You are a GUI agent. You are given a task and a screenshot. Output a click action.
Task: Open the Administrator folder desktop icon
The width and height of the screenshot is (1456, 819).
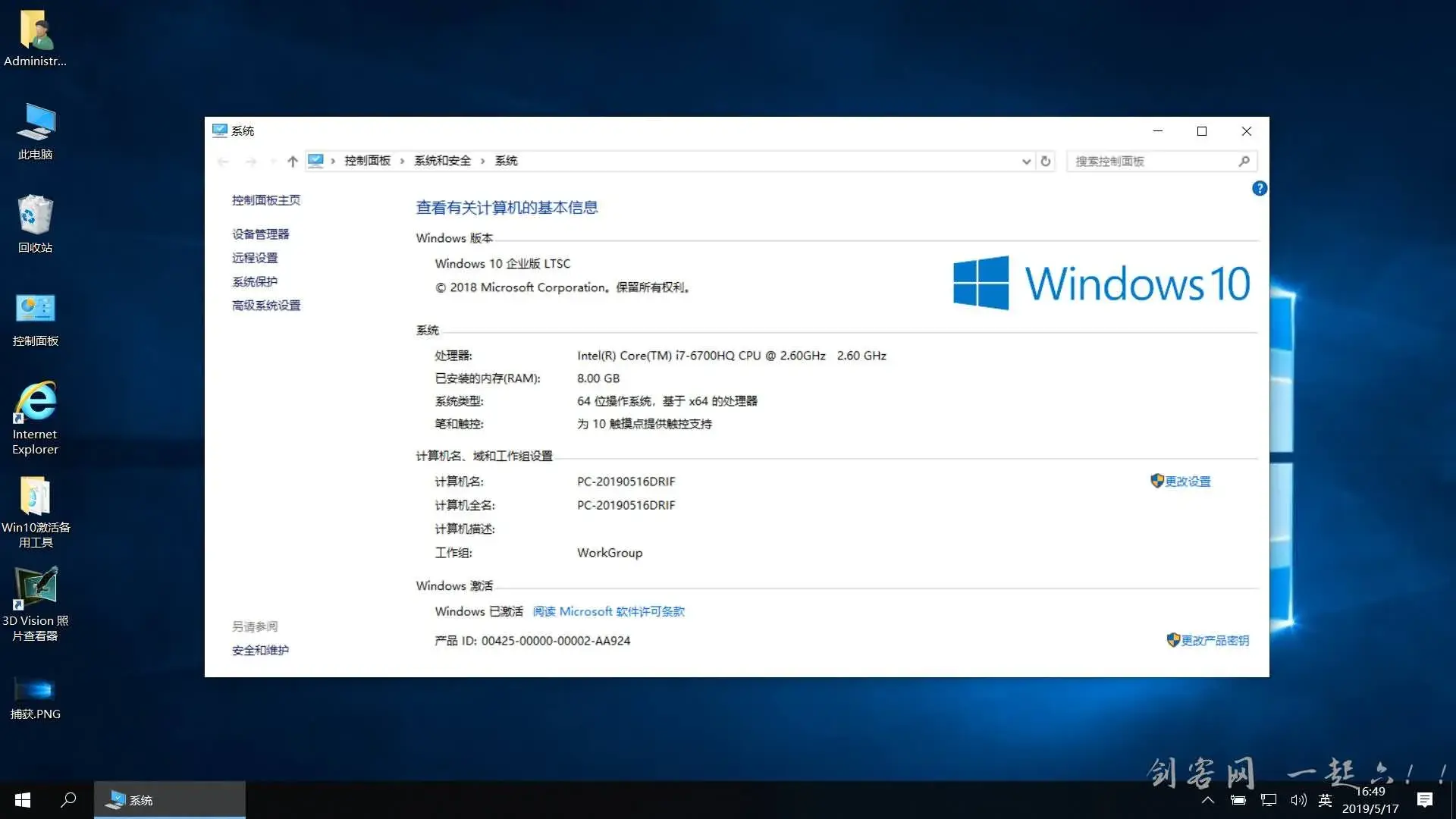[35, 38]
